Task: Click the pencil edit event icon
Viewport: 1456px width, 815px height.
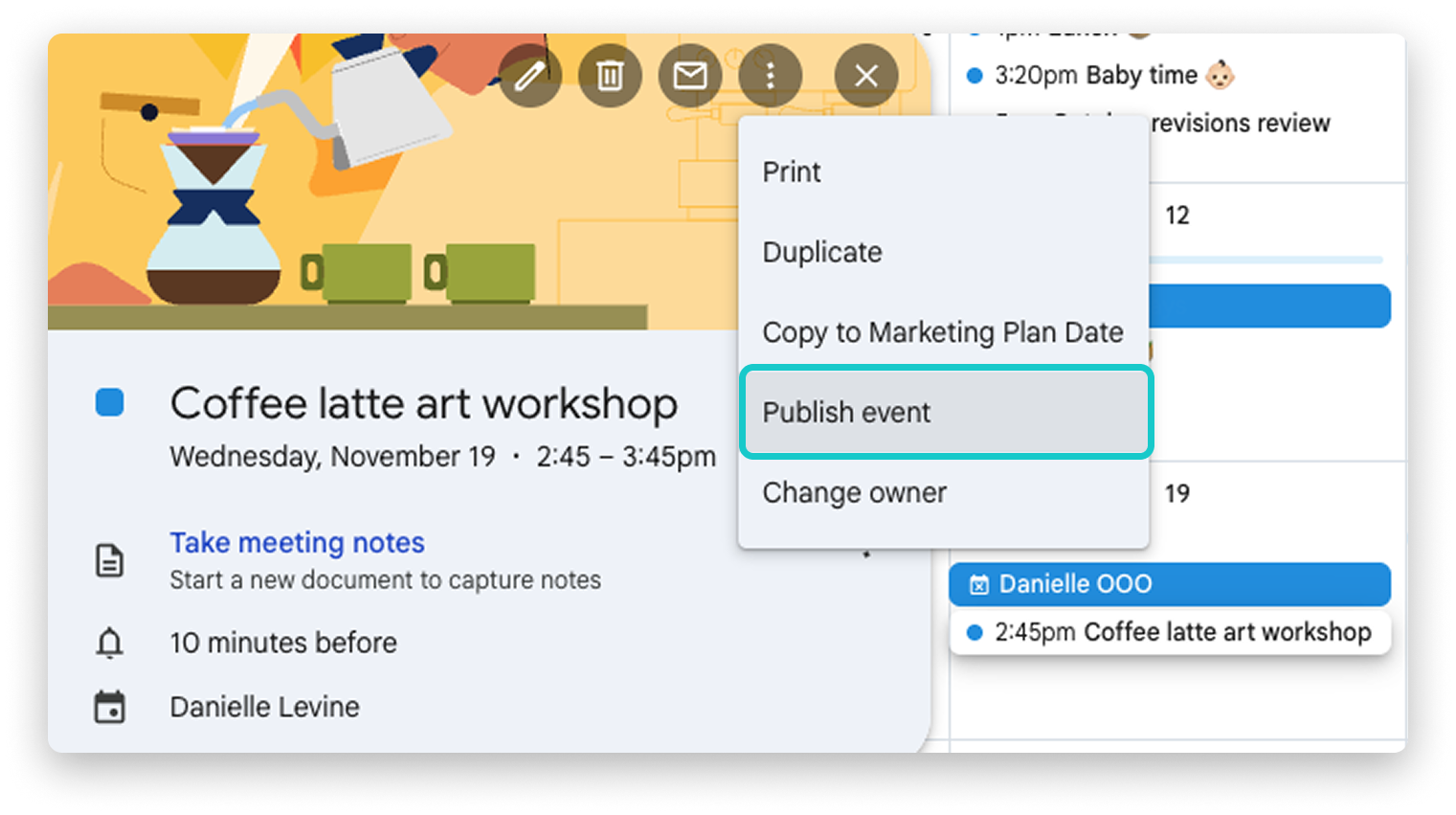Action: [529, 76]
